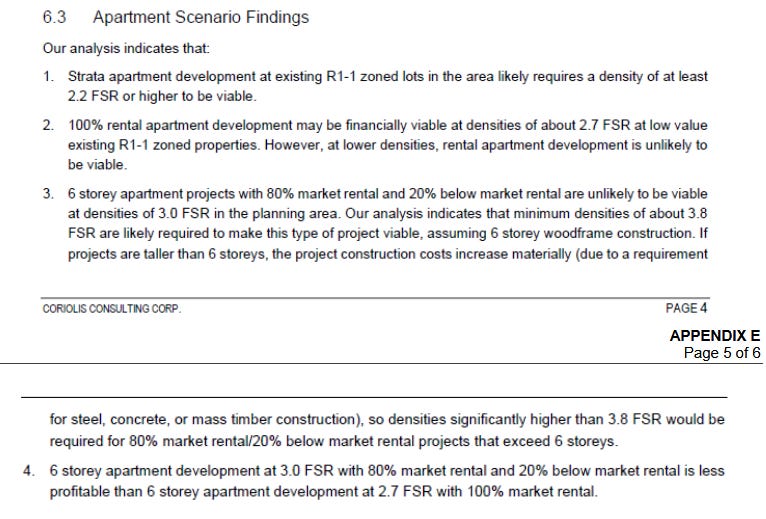The width and height of the screenshot is (766, 519).
Task: Click the 'Our analysis indicates that:' line
Action: 126,48
